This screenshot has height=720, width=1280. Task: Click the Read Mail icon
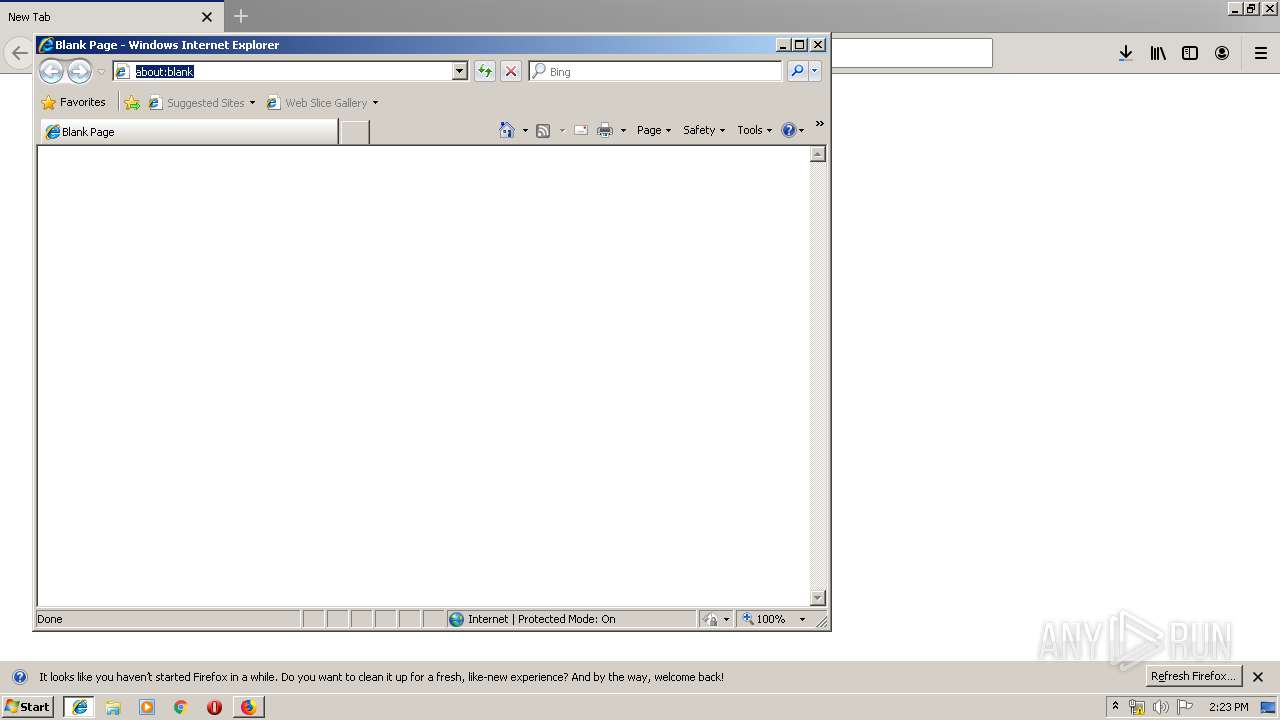(580, 130)
